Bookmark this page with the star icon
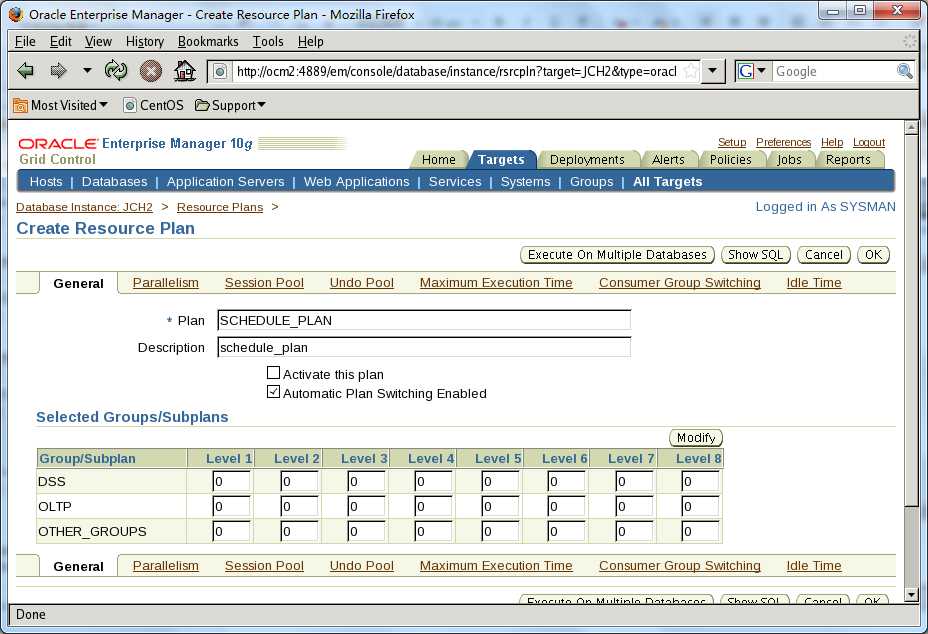Image resolution: width=928 pixels, height=634 pixels. point(690,72)
